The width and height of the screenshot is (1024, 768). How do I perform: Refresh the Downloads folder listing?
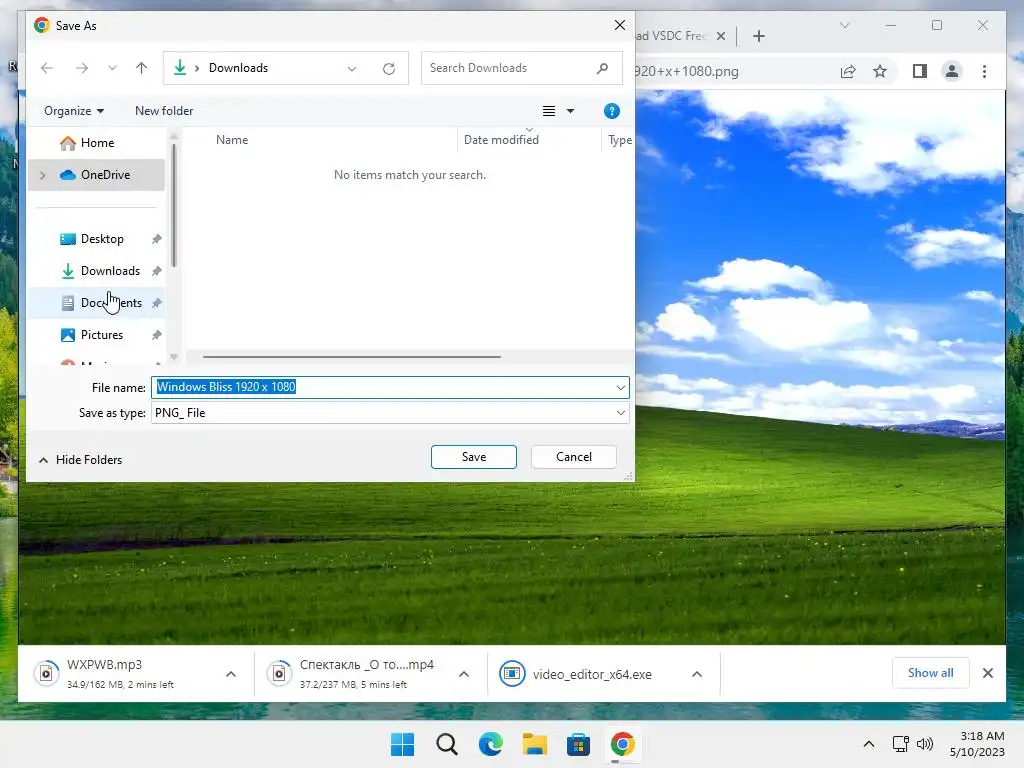click(x=389, y=69)
